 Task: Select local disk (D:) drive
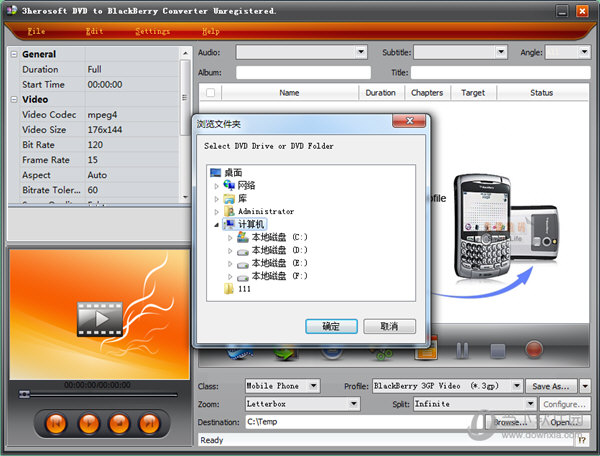point(272,250)
